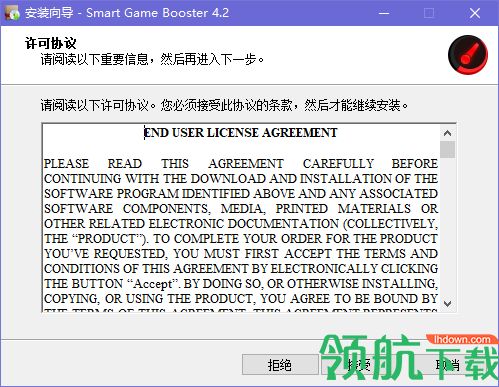Click the line starting 'SOFTWARE COMPONENTS, MEDIA'

click(x=241, y=209)
